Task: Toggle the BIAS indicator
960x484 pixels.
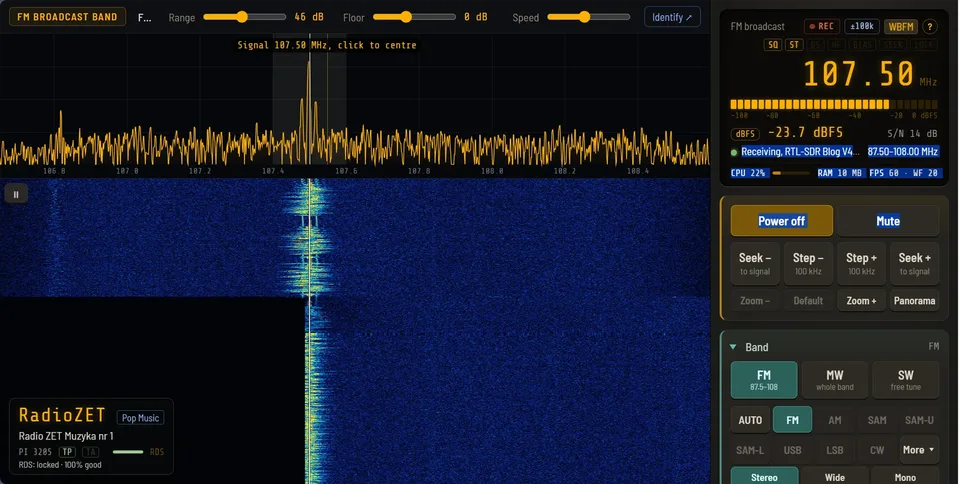Action: [x=862, y=45]
